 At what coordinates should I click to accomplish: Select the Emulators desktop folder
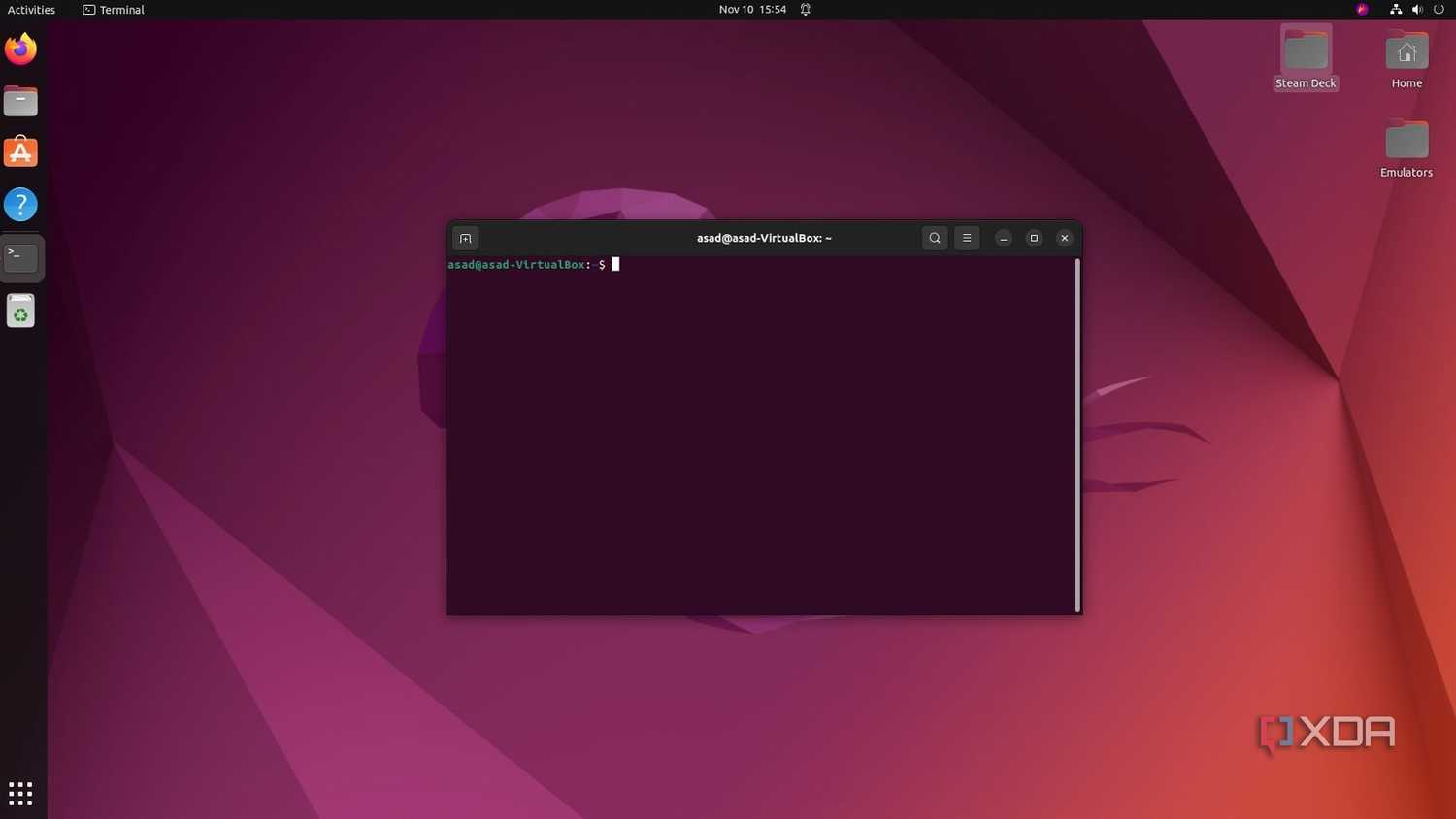[x=1406, y=147]
